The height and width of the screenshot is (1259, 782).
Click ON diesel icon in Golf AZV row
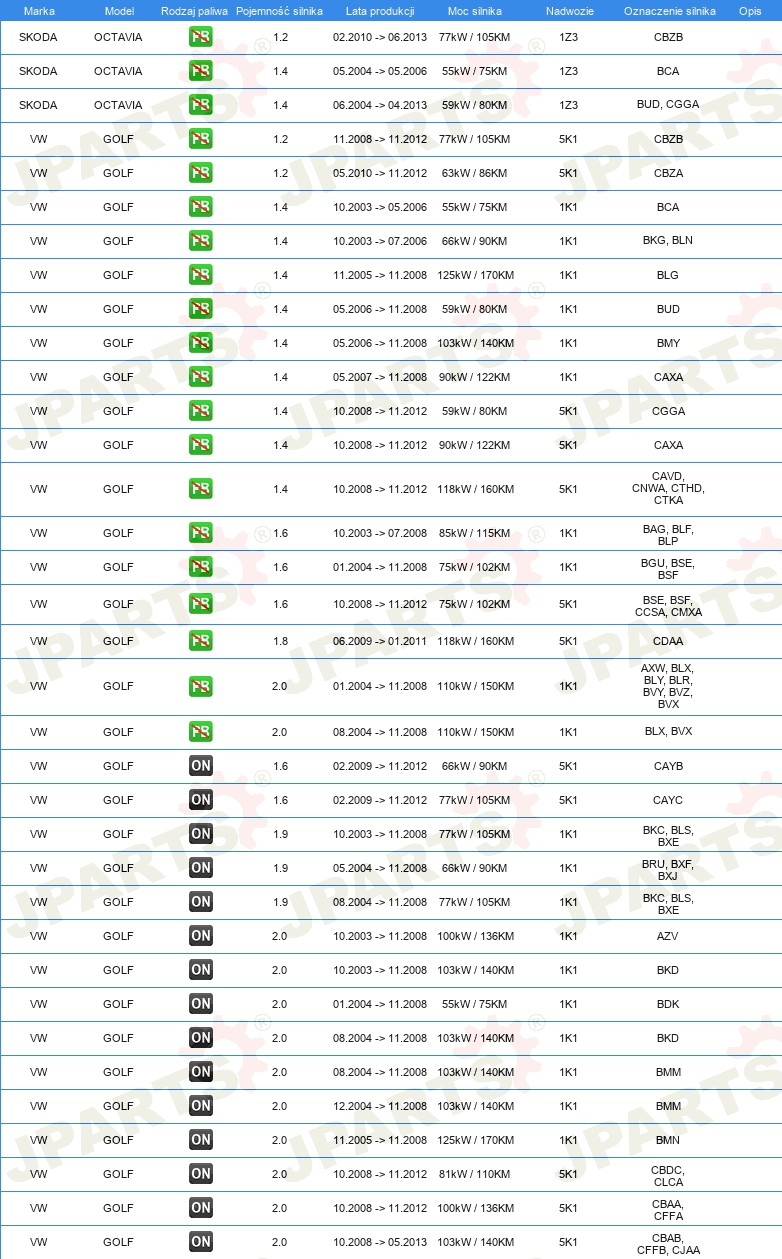pos(201,936)
